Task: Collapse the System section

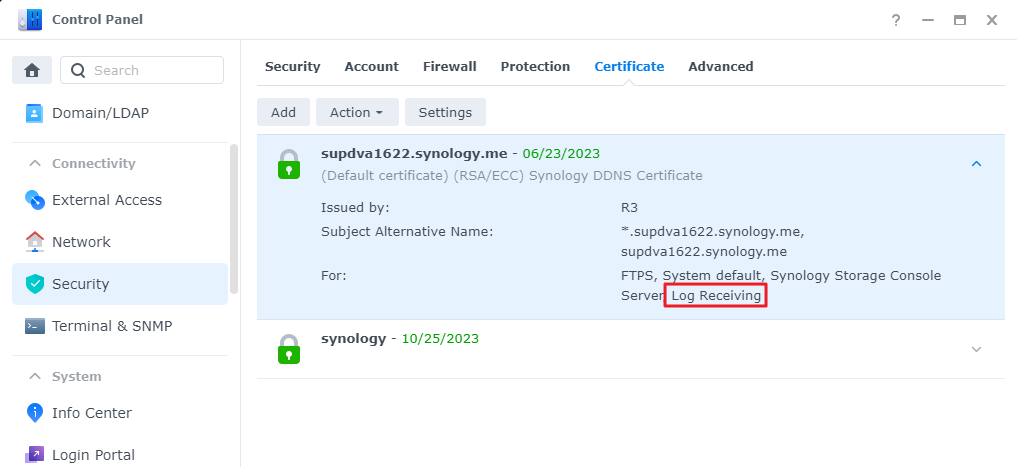Action: tap(35, 376)
